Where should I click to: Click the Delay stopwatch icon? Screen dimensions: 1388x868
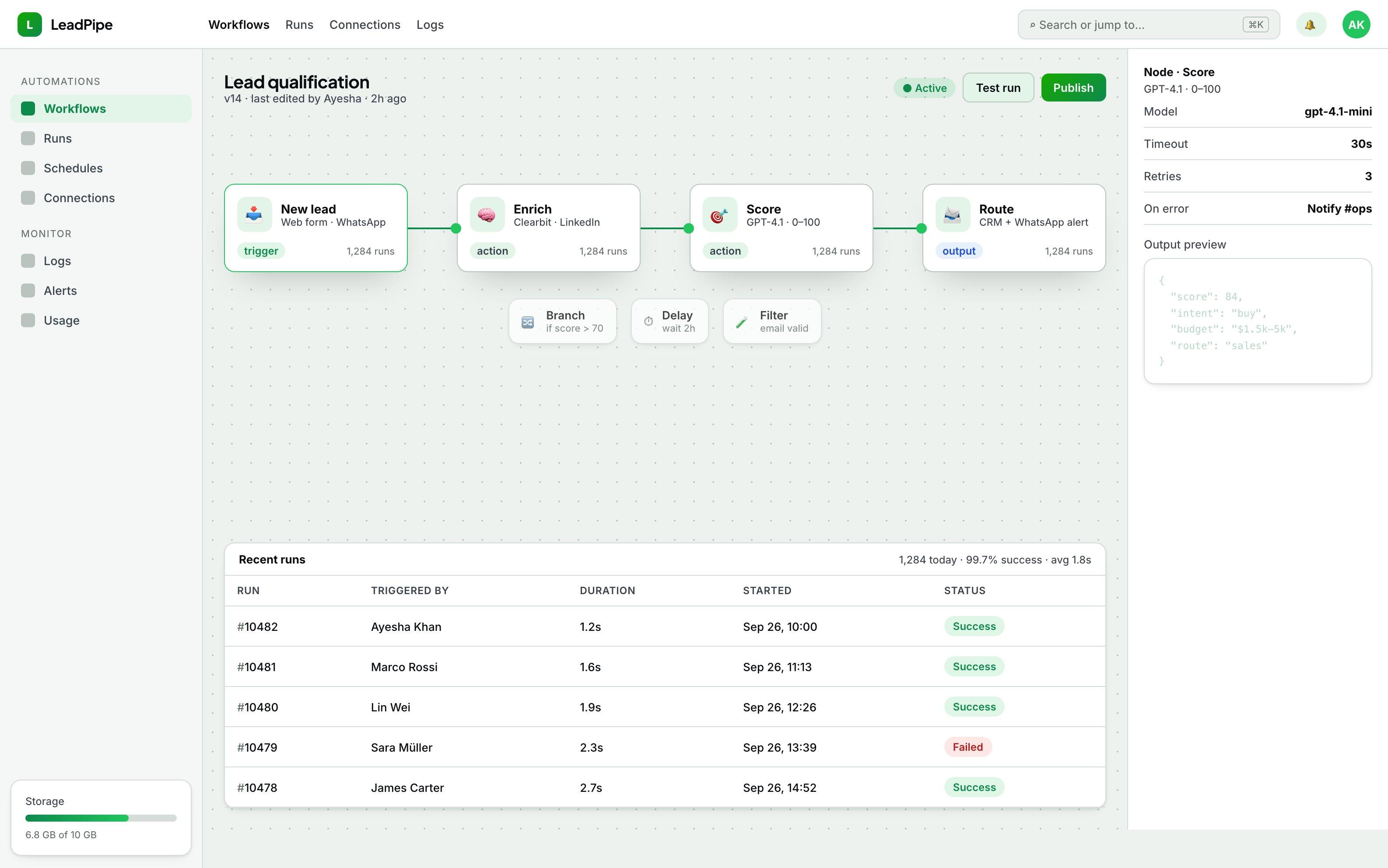pyautogui.click(x=648, y=322)
